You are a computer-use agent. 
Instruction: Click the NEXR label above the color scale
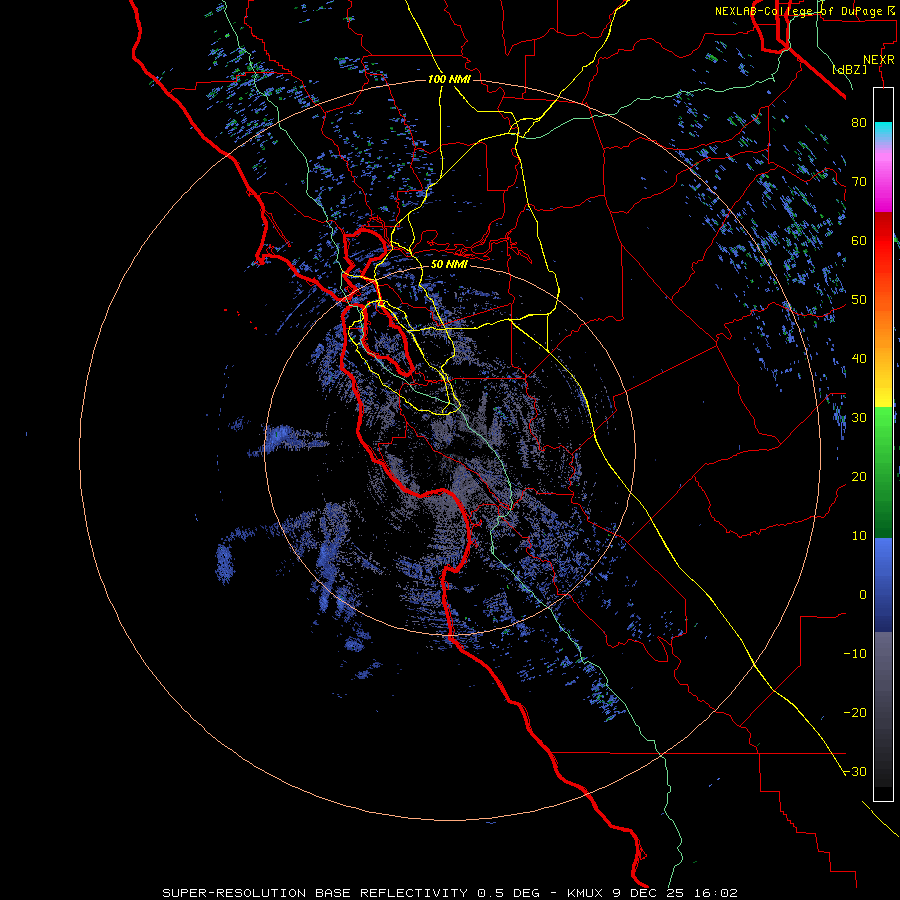(879, 60)
